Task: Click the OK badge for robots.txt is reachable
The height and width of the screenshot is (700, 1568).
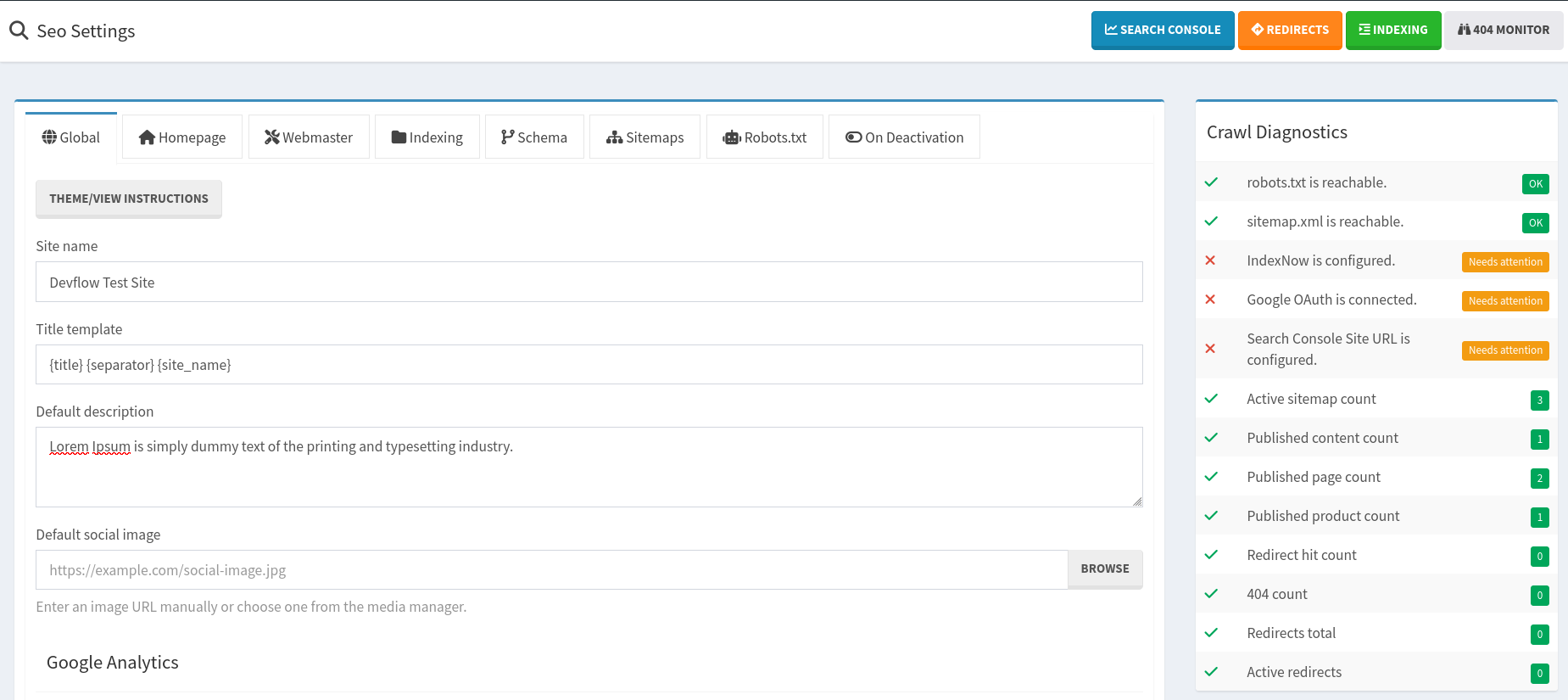Action: [1535, 184]
